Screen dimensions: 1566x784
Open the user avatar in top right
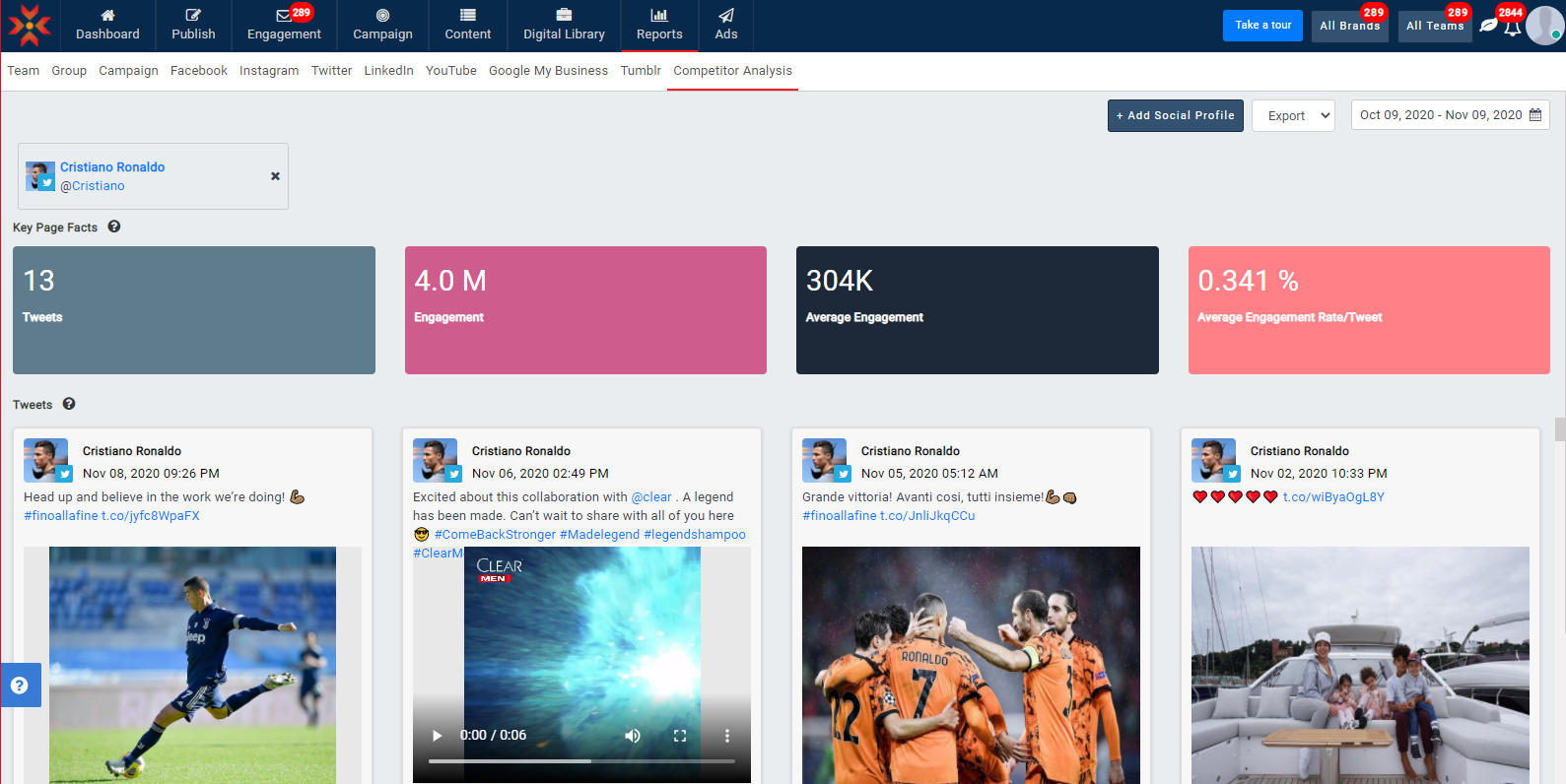(1543, 26)
